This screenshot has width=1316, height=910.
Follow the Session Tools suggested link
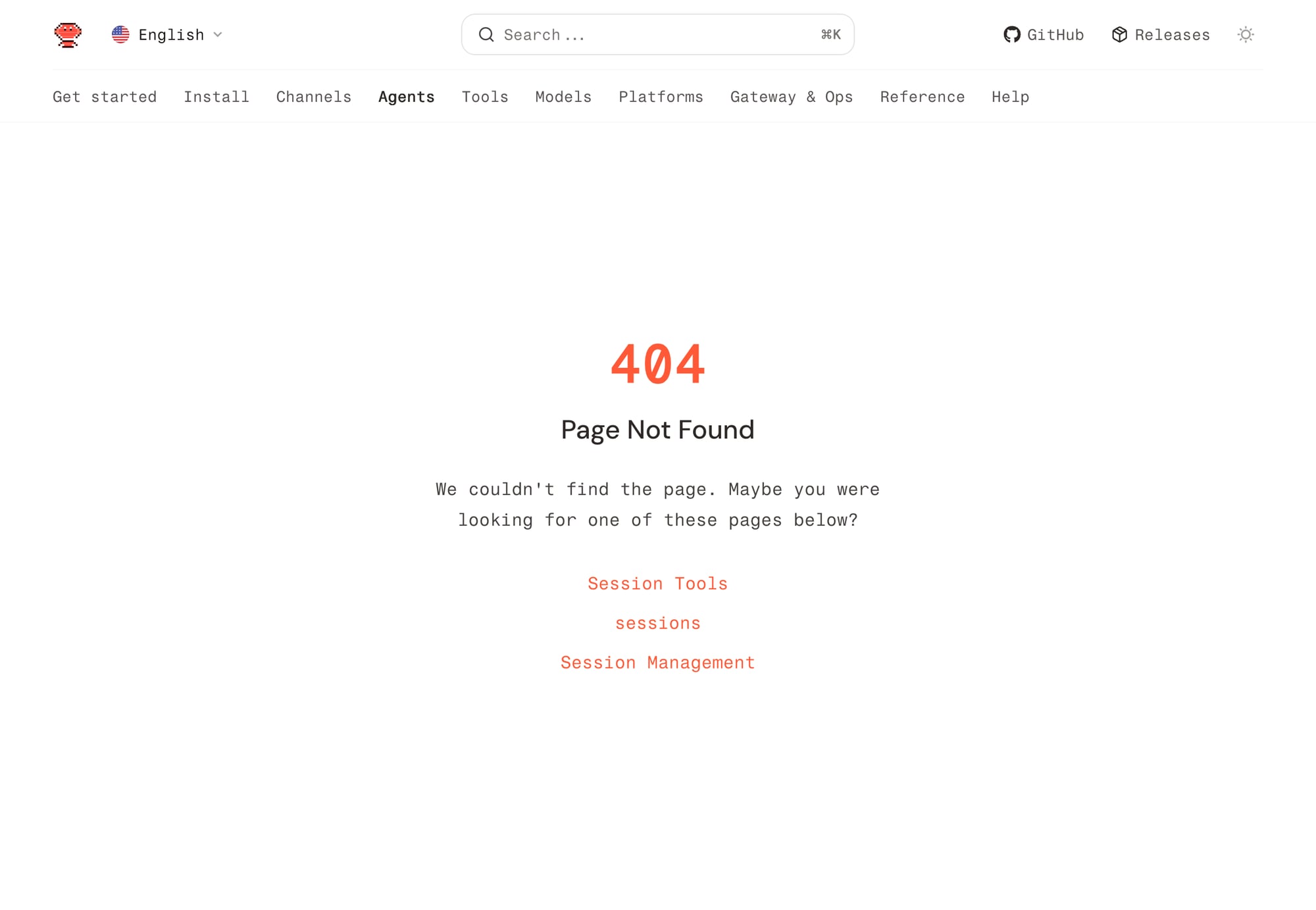[657, 584]
